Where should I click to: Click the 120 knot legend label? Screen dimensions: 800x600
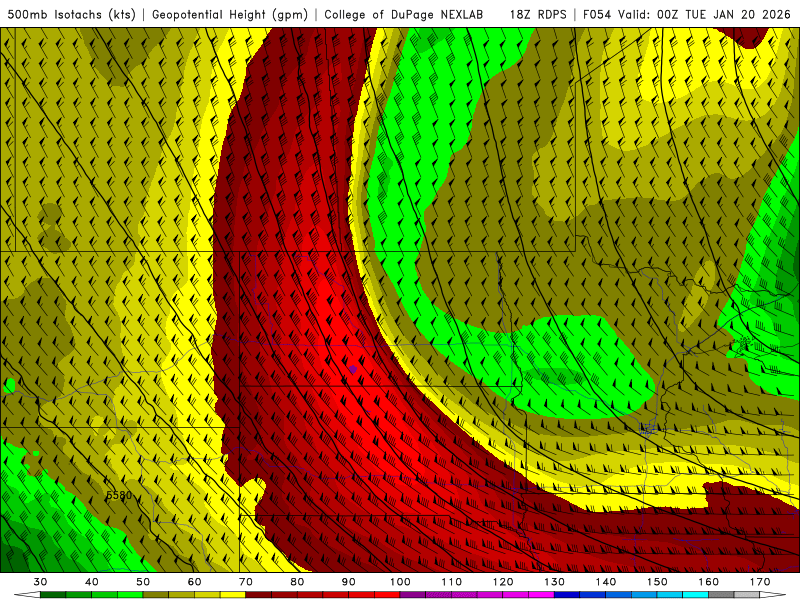coord(503,582)
